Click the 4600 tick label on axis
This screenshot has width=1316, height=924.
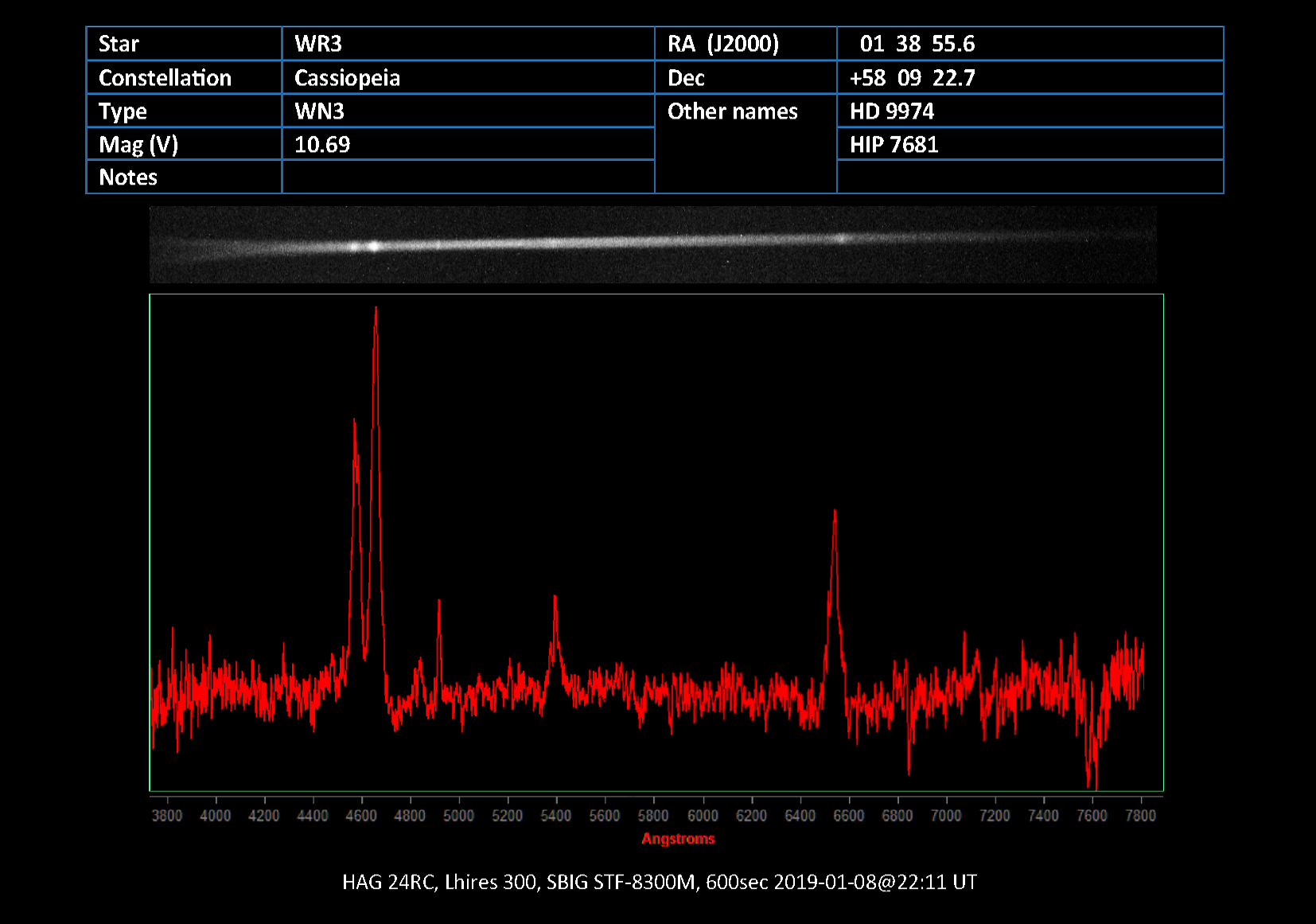361,816
